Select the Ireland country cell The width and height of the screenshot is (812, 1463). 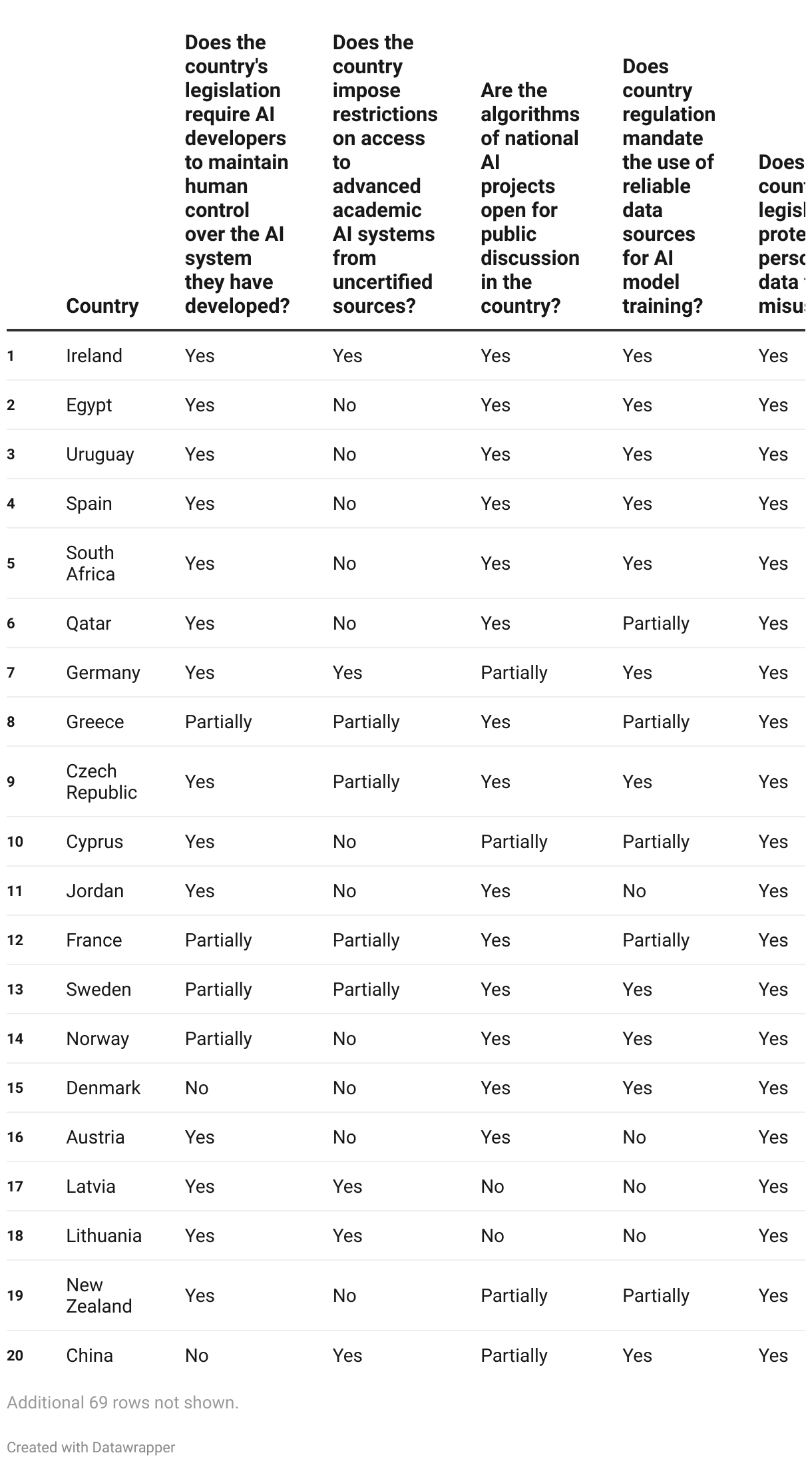[x=94, y=356]
